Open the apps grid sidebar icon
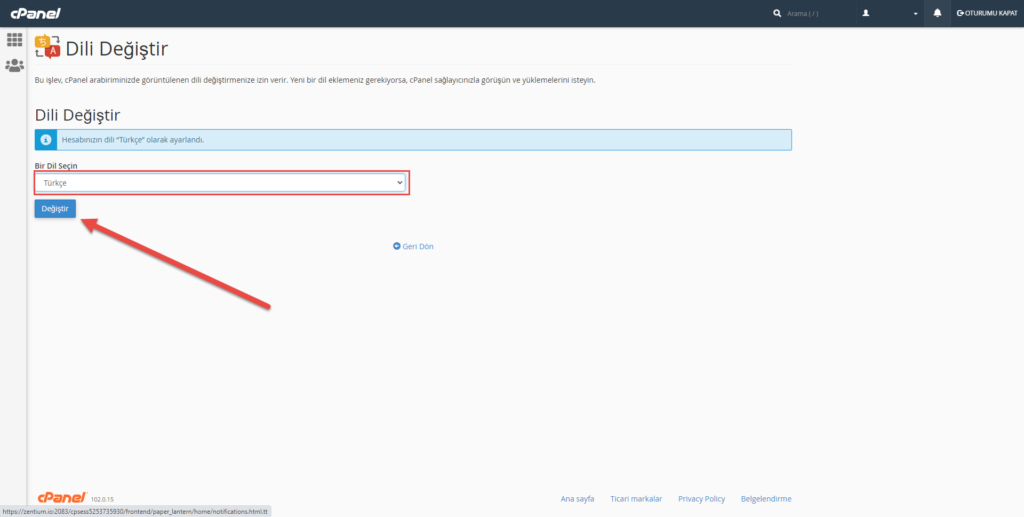The width and height of the screenshot is (1024, 517). coord(15,39)
